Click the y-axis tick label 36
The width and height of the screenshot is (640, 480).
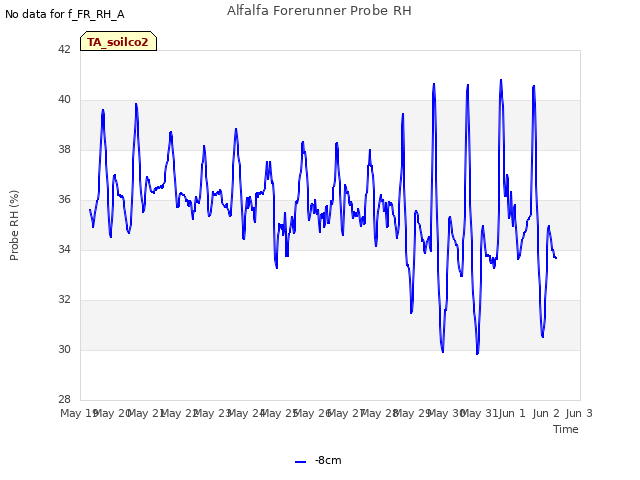coord(64,200)
